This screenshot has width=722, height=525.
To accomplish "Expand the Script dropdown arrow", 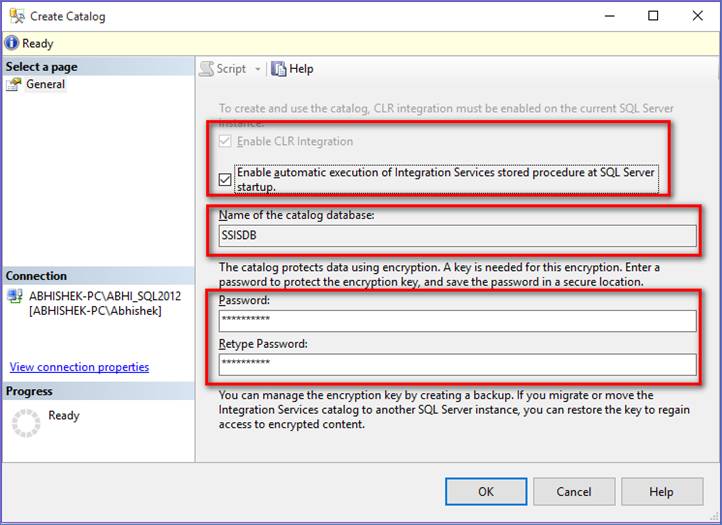I will click(258, 70).
